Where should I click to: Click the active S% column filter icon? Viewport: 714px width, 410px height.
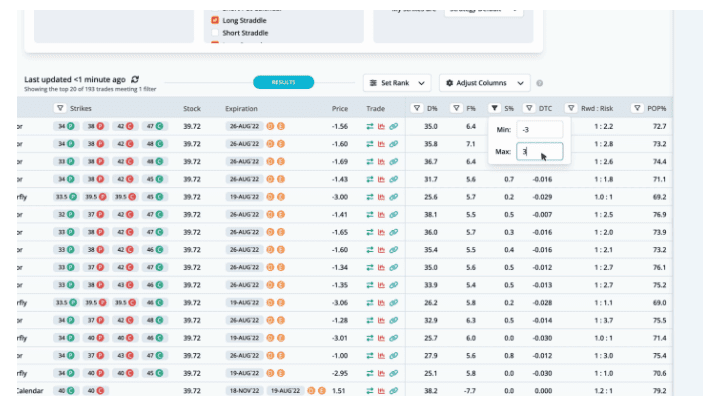494,108
